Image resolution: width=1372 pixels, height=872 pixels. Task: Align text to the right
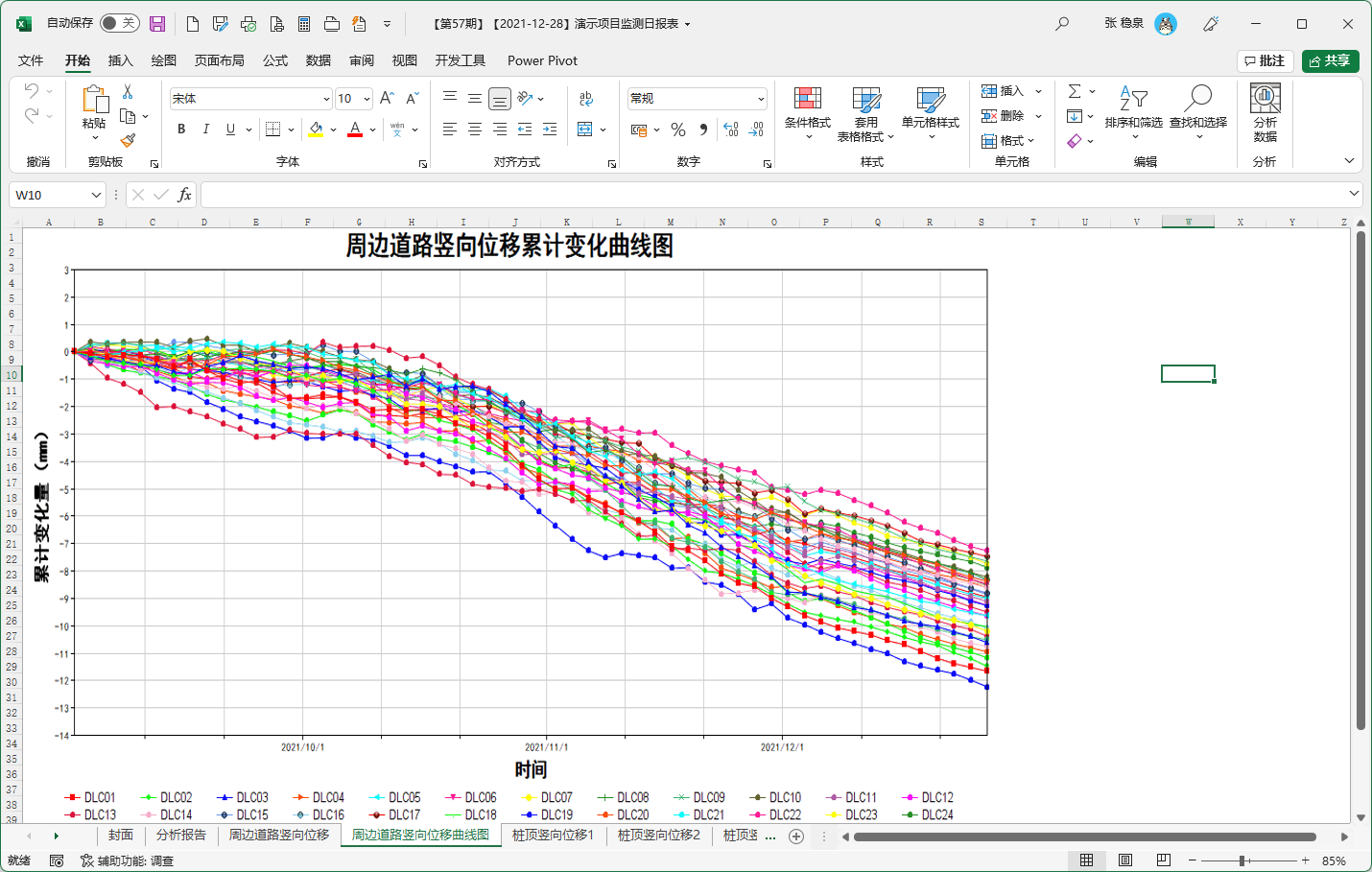500,129
